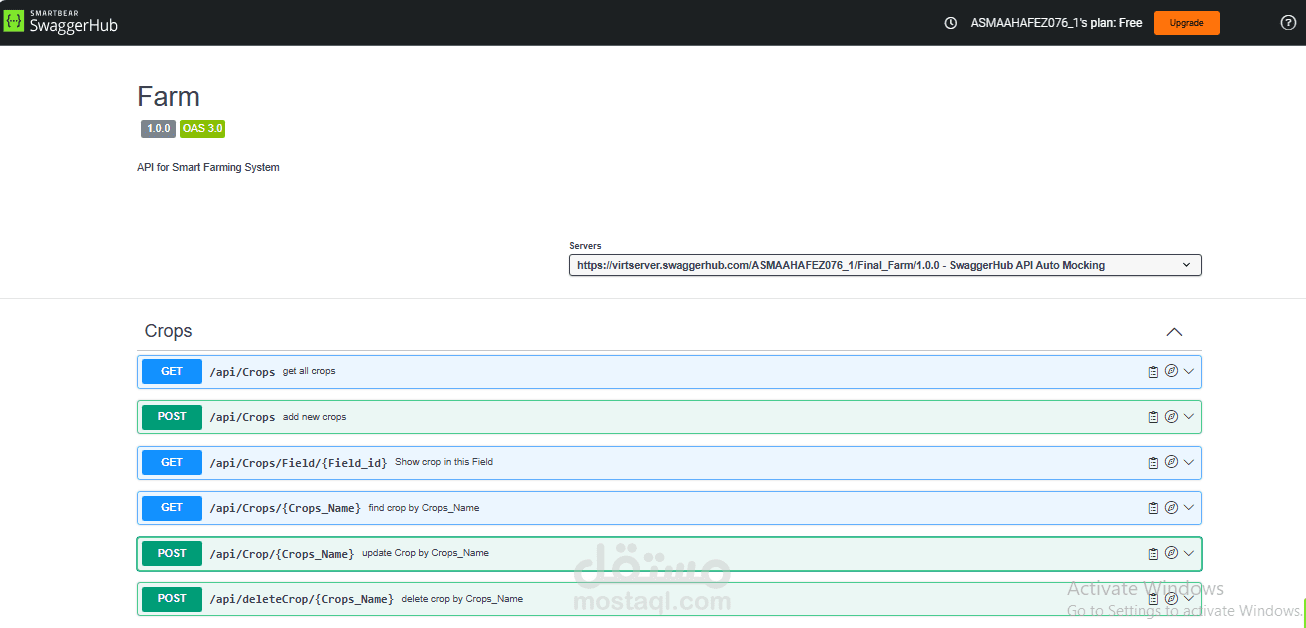Click the /api/Crop/{Crops_Name} path
Screen dimensions: 1306x628
tap(282, 554)
